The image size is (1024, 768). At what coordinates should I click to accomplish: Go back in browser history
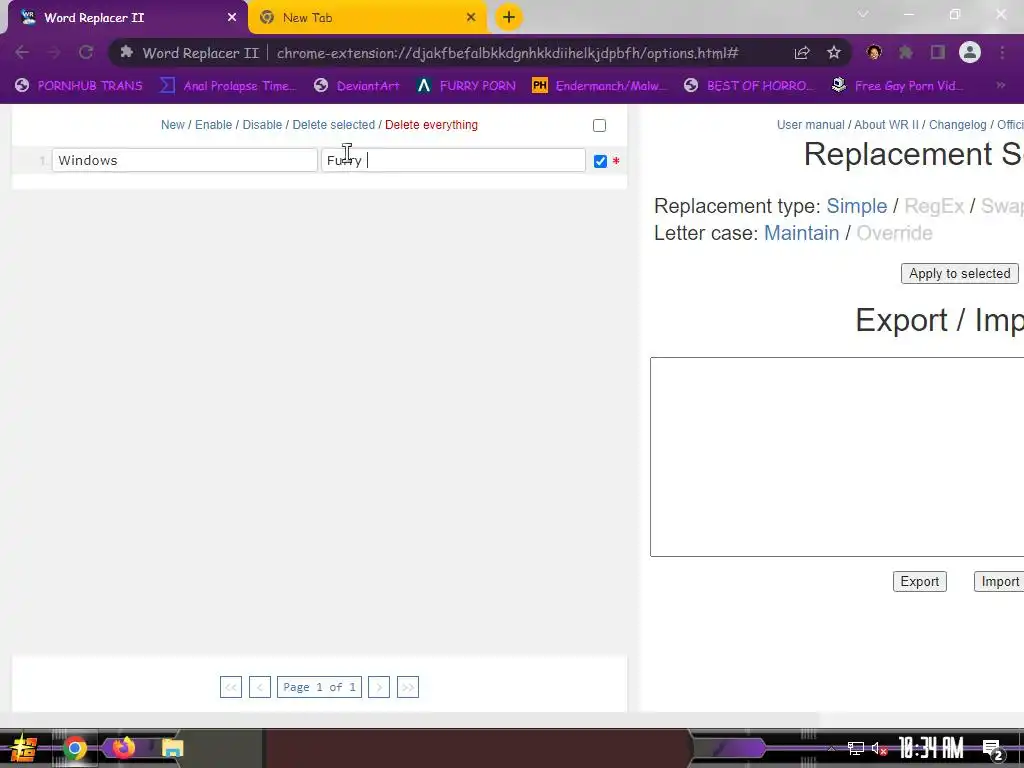22,52
